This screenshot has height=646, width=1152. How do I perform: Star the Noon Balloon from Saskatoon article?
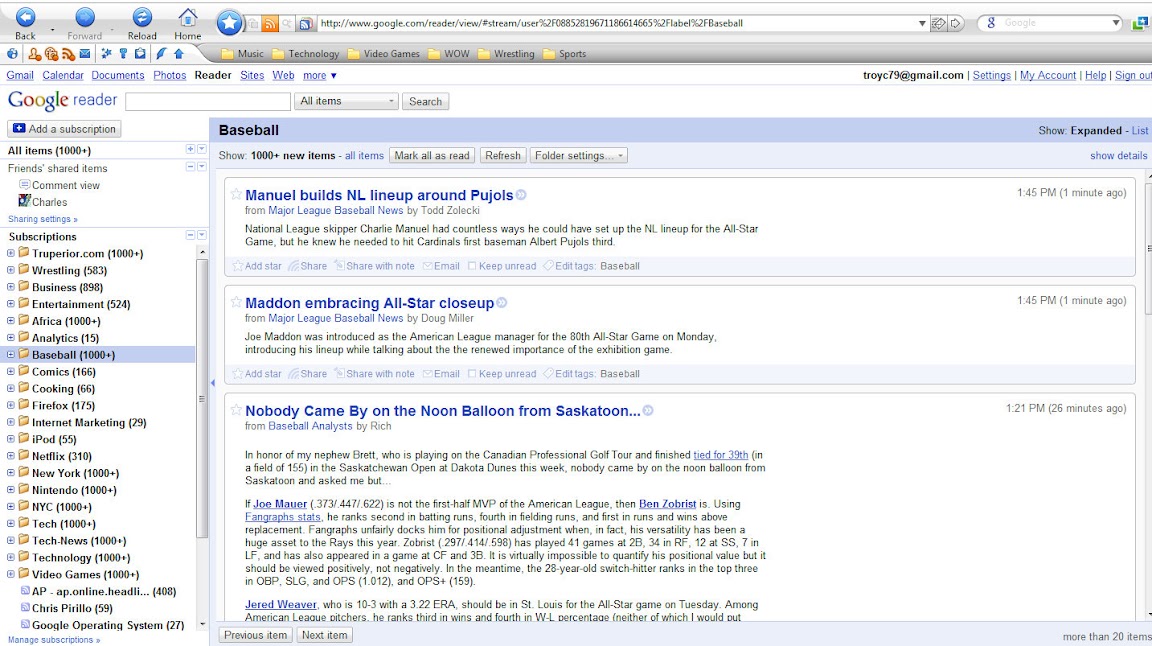tap(236, 410)
